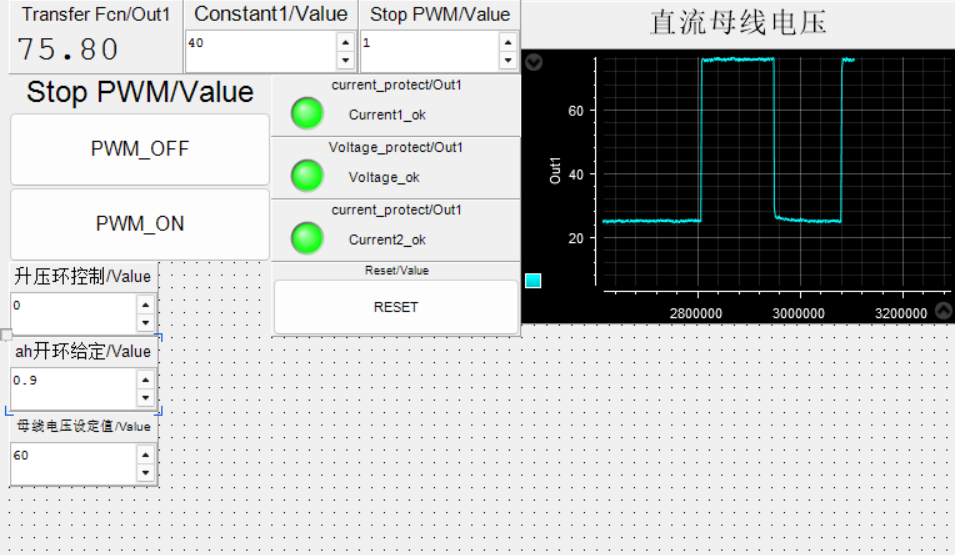This screenshot has height=555, width=955.
Task: Click the Current2_ok green indicator LED
Action: point(307,238)
